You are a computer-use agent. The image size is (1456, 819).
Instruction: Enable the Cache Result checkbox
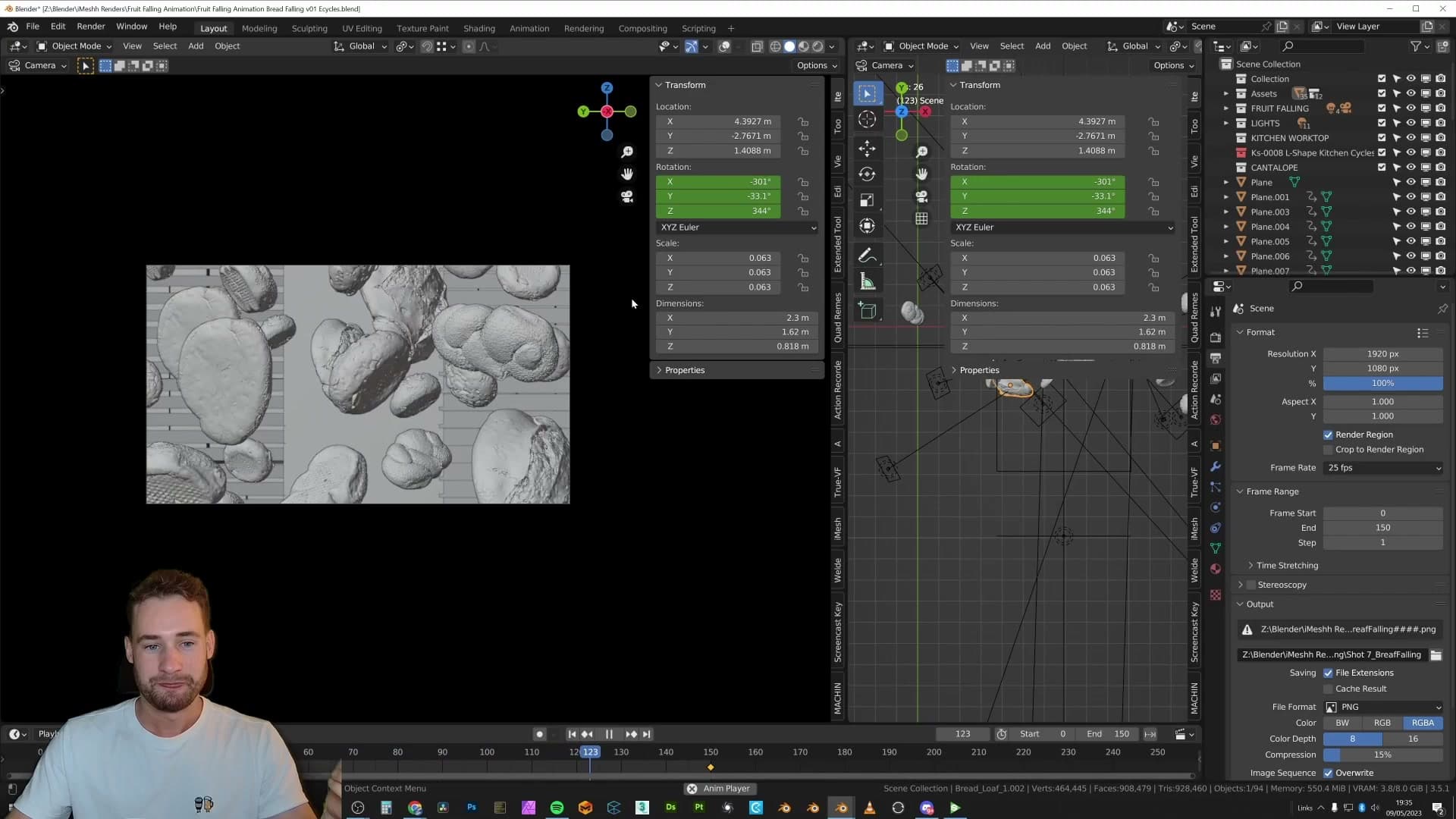point(1328,689)
